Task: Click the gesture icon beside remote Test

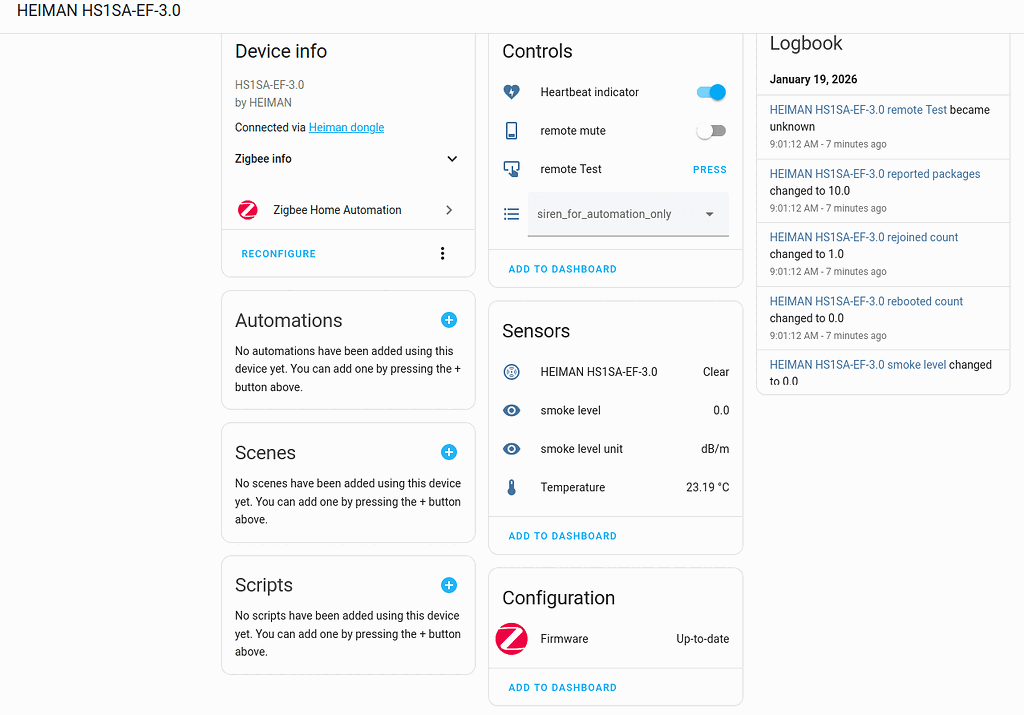Action: click(511, 169)
